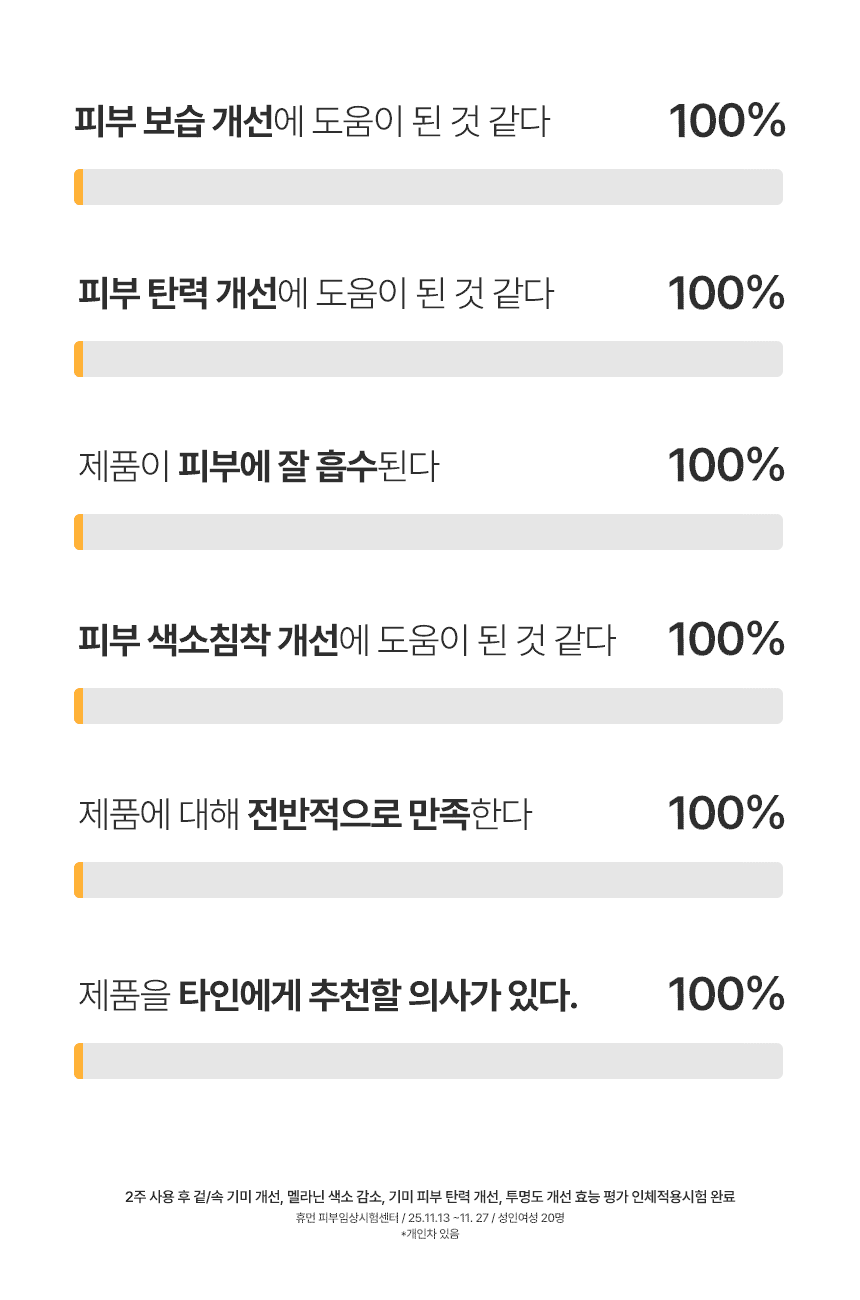Viewport: 860px width, 1300px height.
Task: Click the progress bar below '피부 색소침착 개선'
Action: [428, 706]
